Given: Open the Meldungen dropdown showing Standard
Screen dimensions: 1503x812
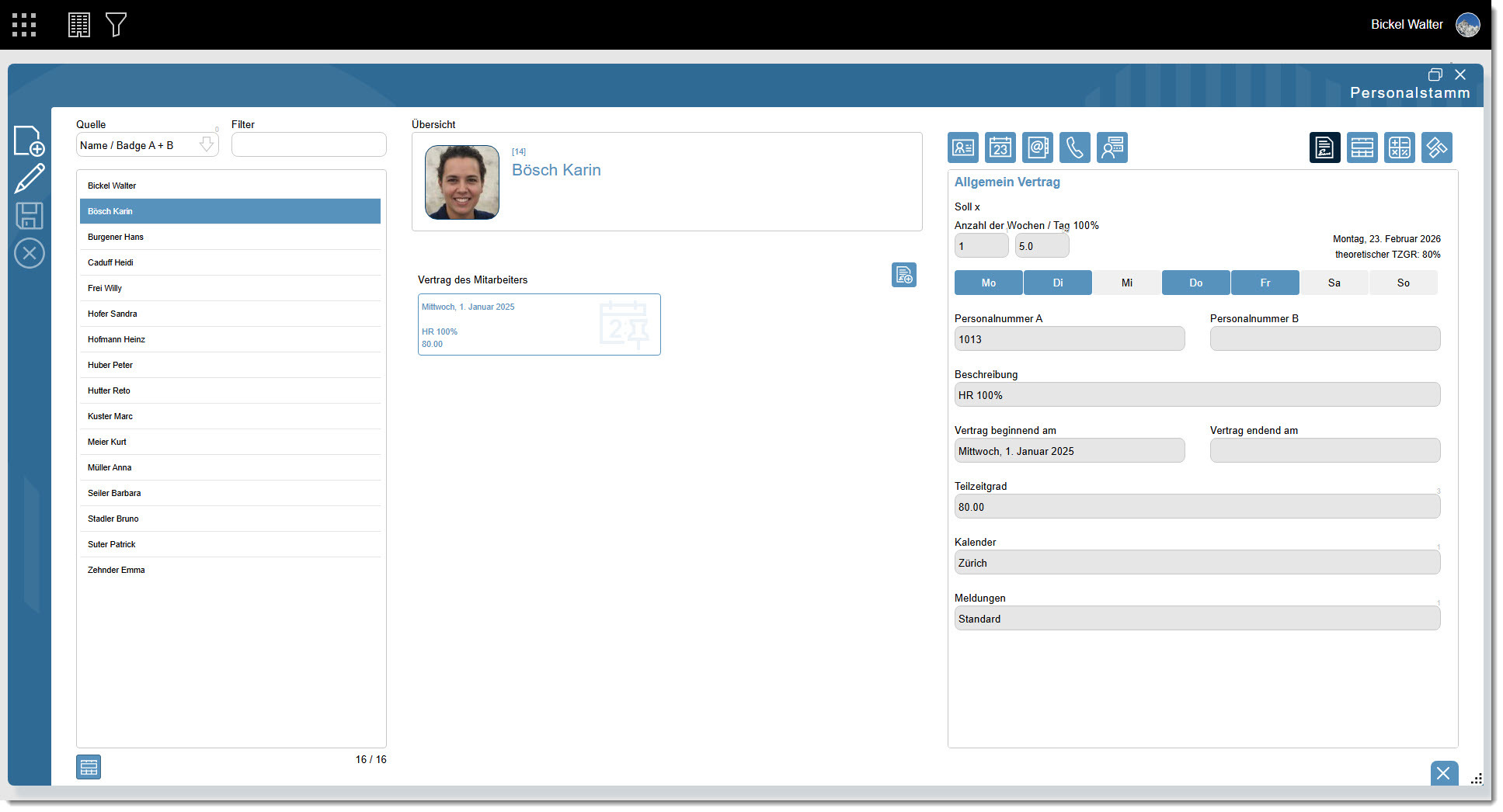Looking at the screenshot, I should pos(1196,618).
